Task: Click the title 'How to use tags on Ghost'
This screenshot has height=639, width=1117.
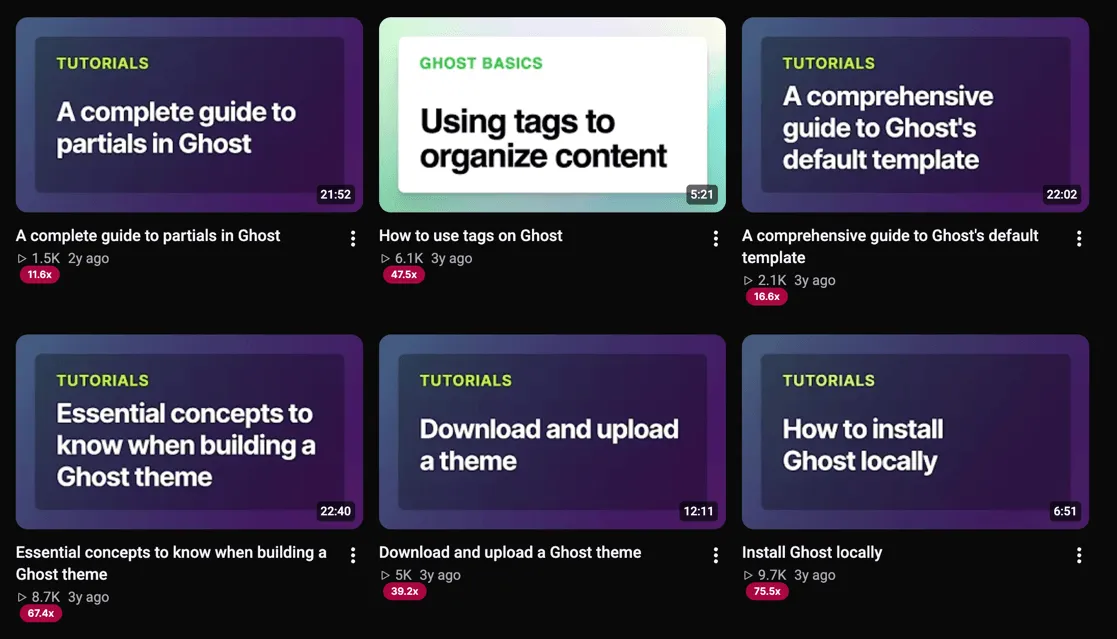Action: tap(471, 236)
